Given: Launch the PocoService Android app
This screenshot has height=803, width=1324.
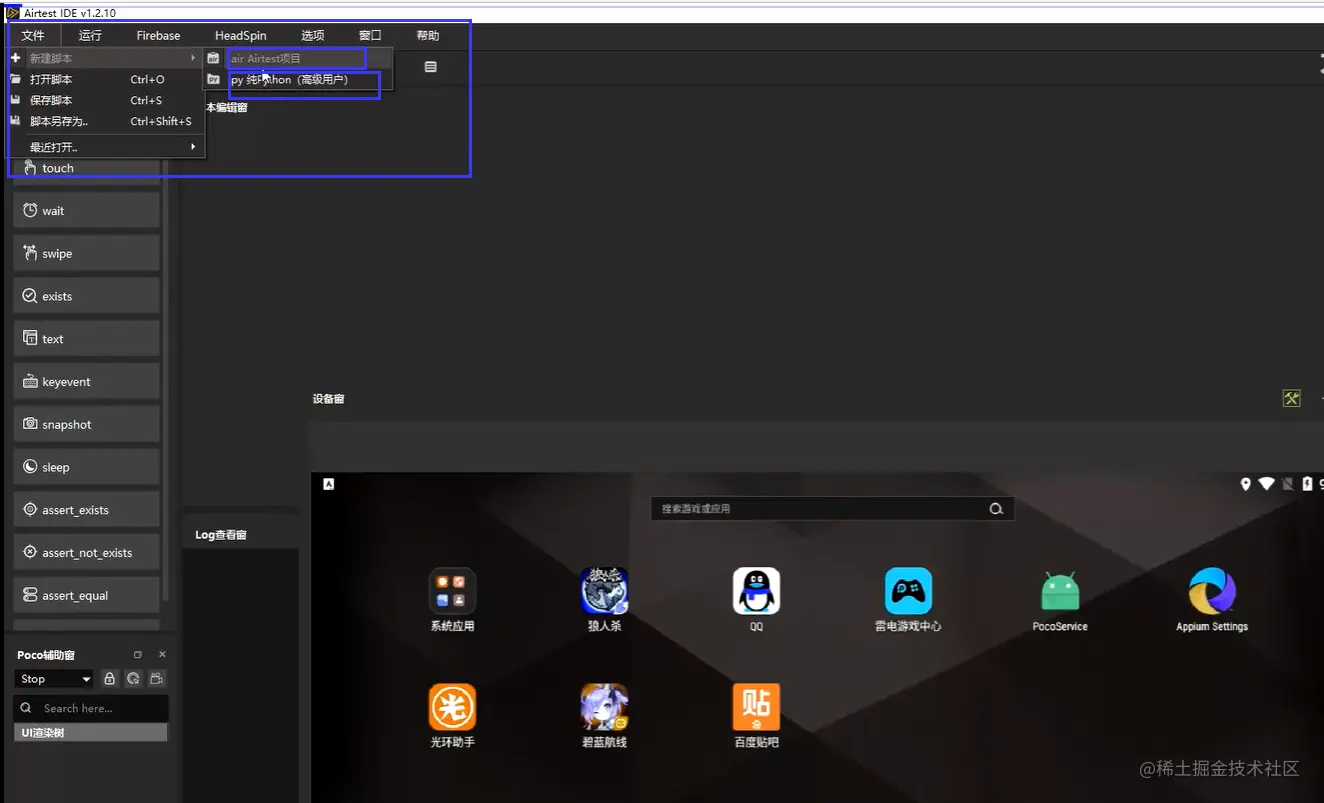Looking at the screenshot, I should [x=1060, y=592].
